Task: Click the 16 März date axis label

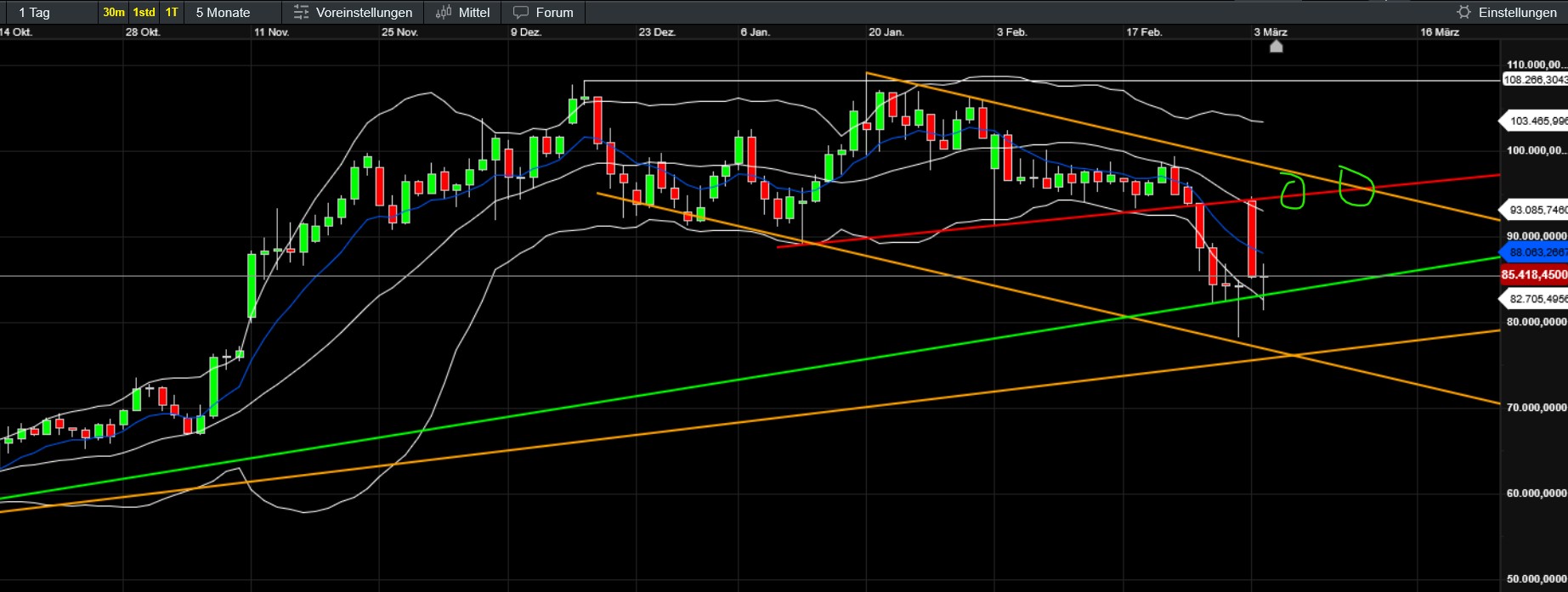Action: tap(1440, 32)
